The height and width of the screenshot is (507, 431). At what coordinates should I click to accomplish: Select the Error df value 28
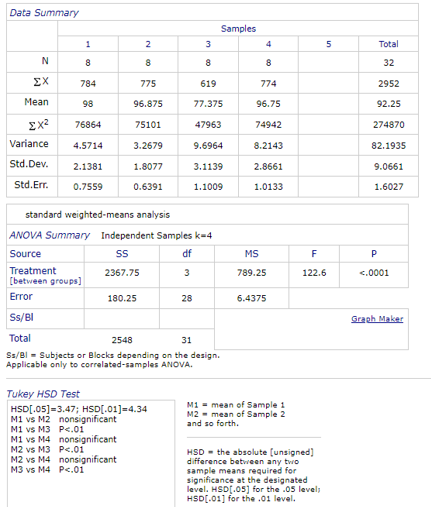(187, 298)
